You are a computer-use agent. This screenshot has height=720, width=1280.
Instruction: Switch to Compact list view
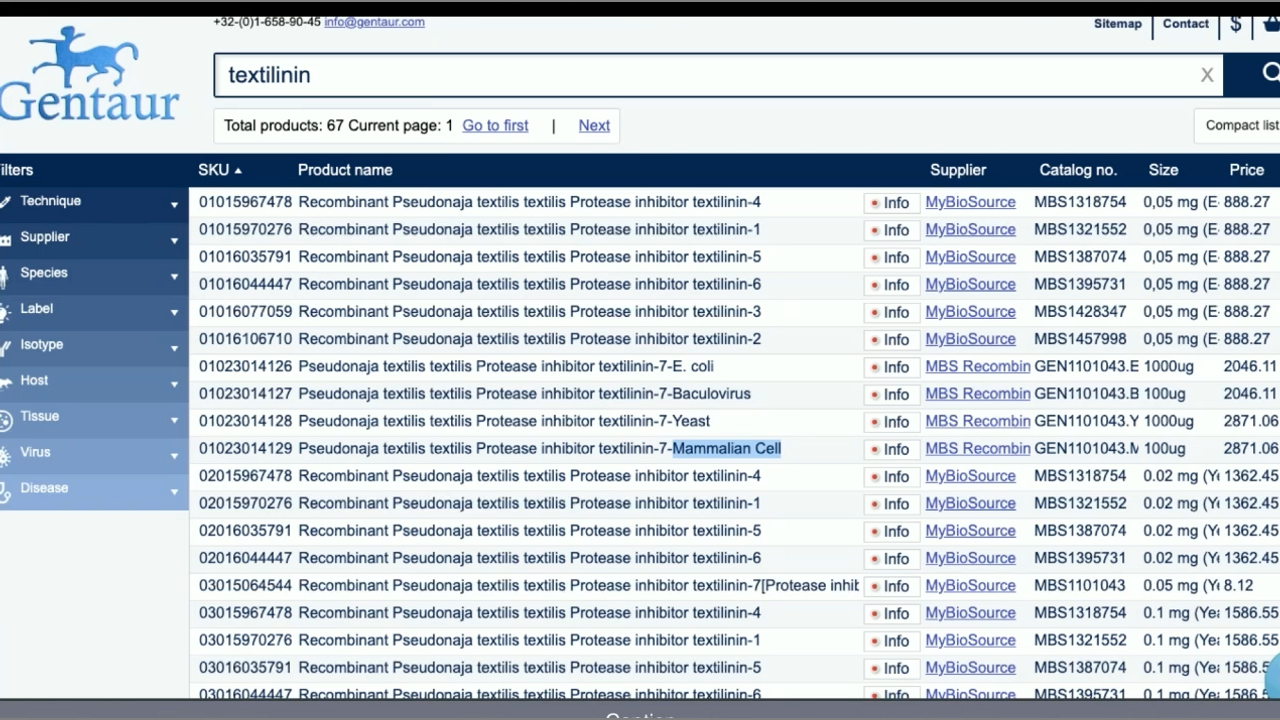click(1241, 126)
